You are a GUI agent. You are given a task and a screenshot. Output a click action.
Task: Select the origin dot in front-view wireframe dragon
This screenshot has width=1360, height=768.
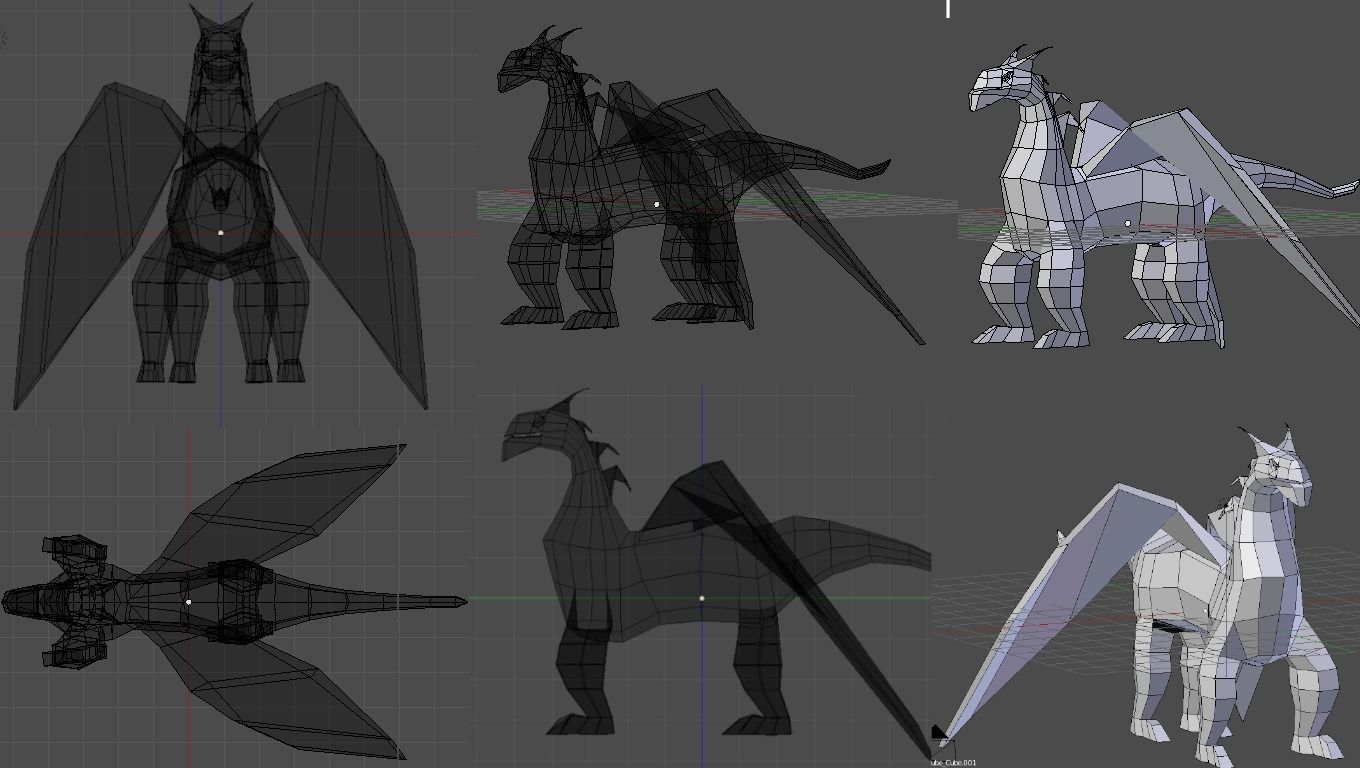point(221,232)
